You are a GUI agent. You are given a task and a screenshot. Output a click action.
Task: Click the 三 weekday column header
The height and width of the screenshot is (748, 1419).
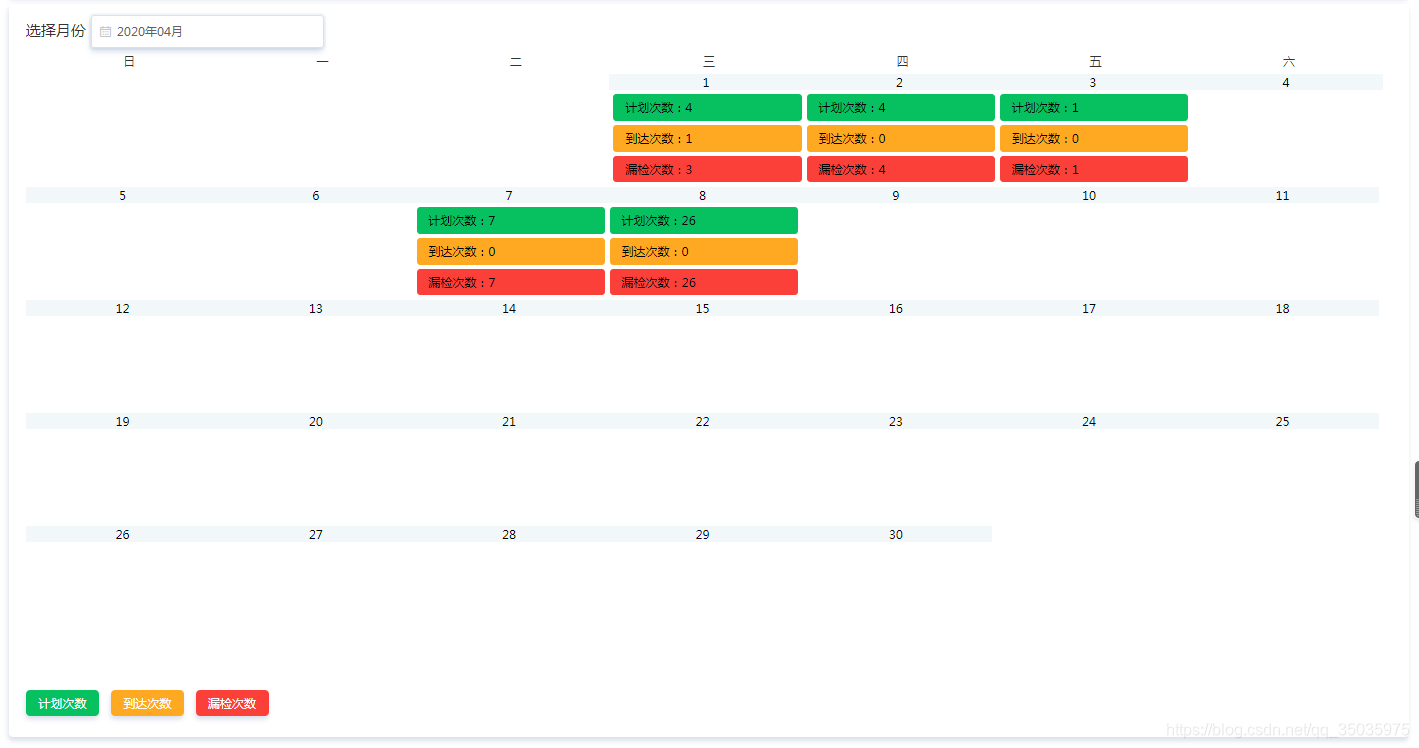click(709, 62)
